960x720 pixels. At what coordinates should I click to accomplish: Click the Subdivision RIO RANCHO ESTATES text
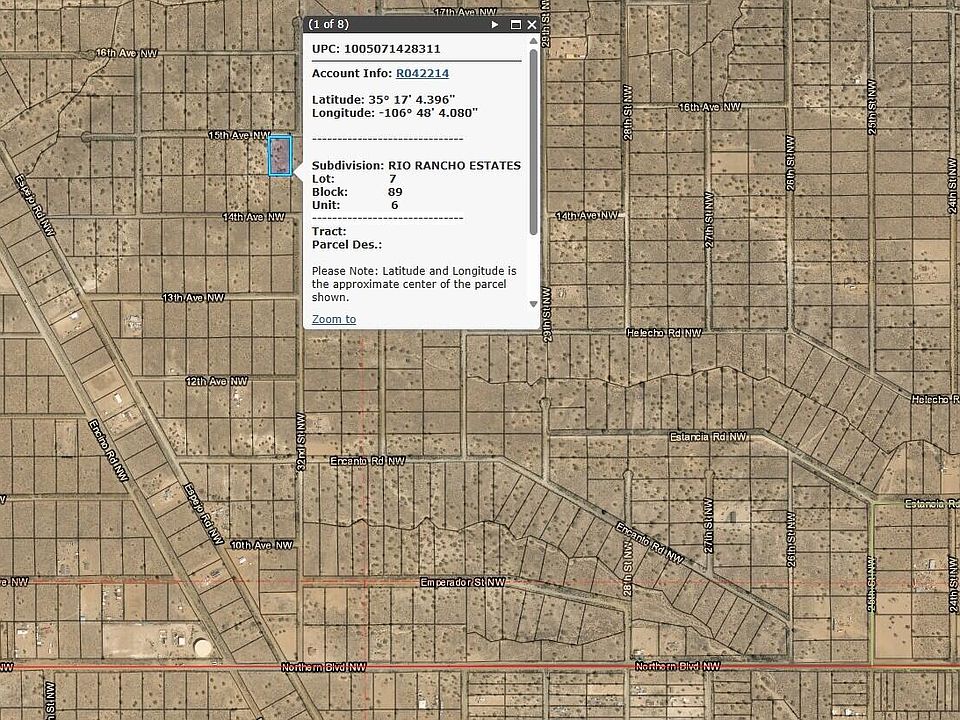tap(416, 165)
